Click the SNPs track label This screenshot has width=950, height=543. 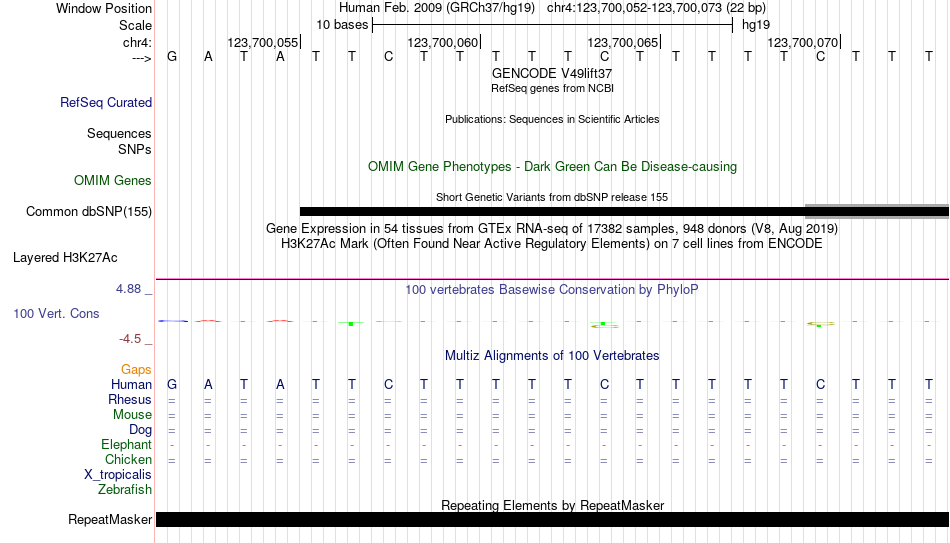click(x=135, y=149)
